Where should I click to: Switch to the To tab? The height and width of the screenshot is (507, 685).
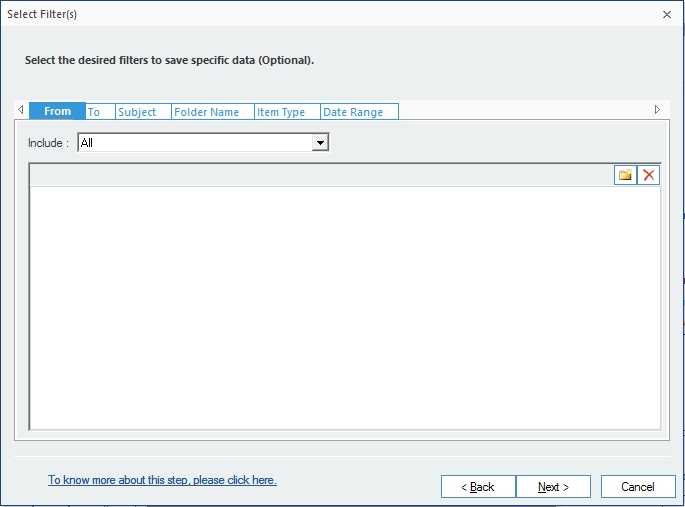click(x=100, y=112)
